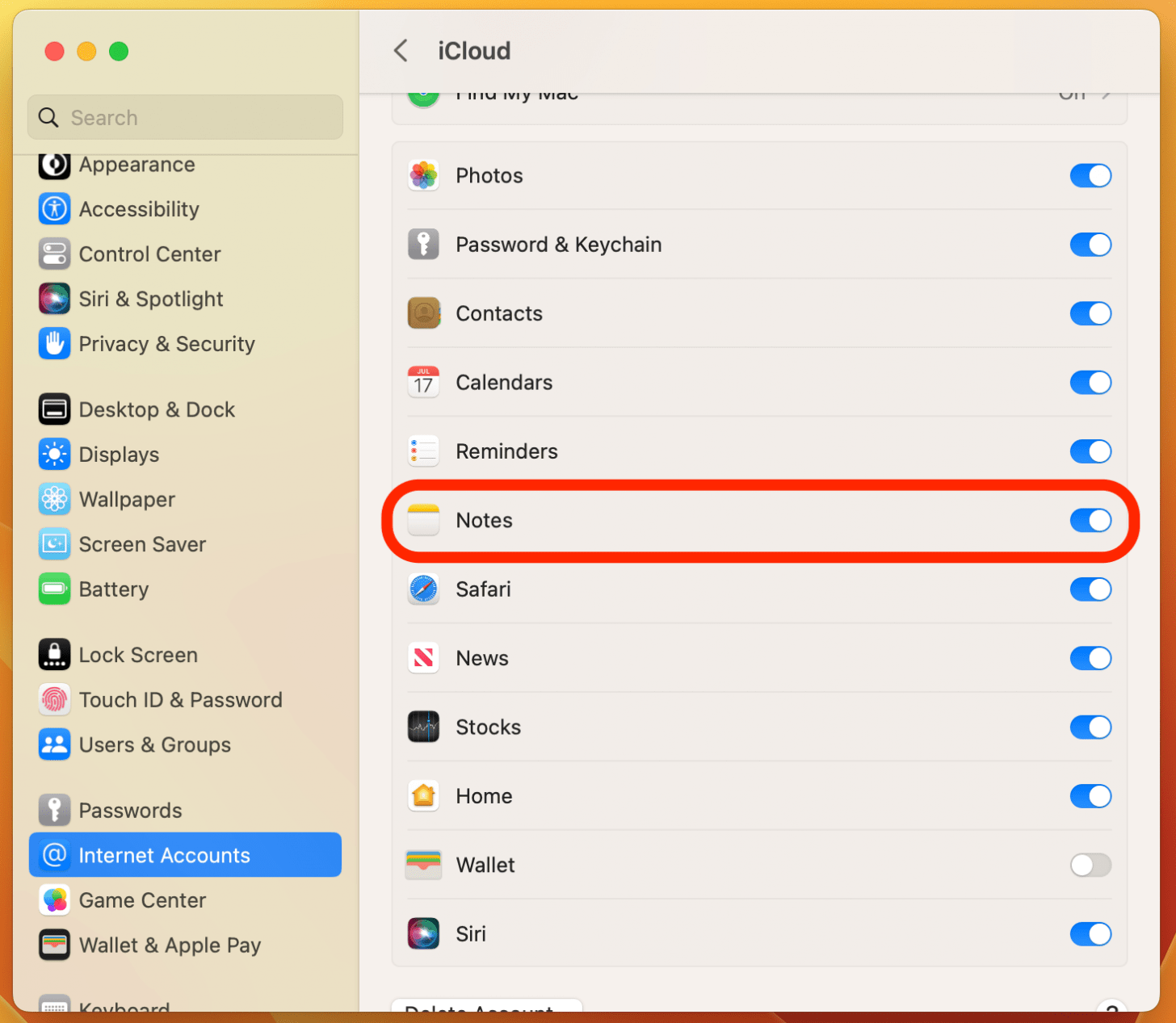
Task: Select Internet Accounts in sidebar
Action: 185,855
